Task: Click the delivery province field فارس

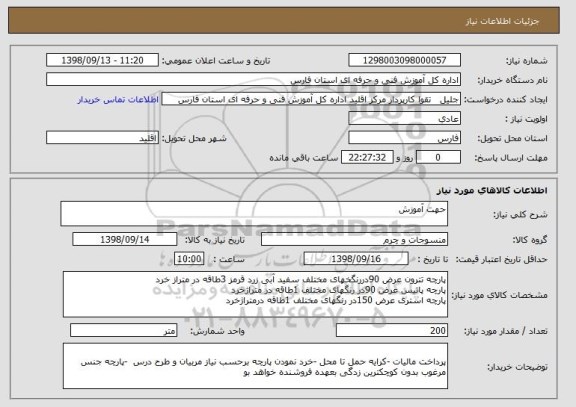Action: click(x=404, y=138)
